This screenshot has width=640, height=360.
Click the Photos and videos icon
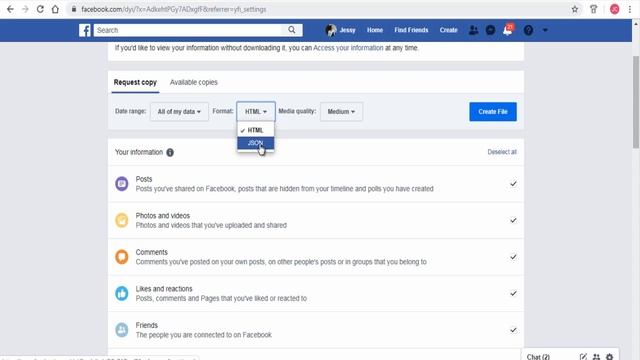click(122, 220)
